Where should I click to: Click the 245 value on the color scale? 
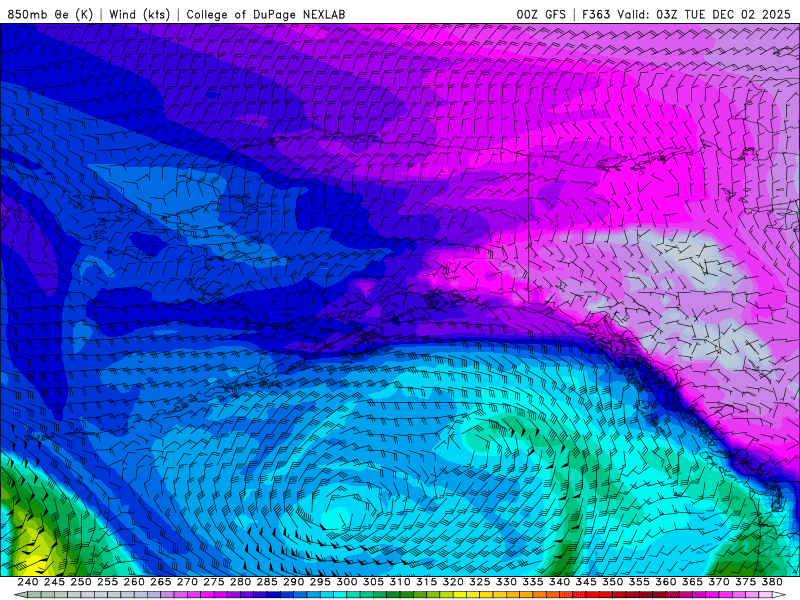54,582
